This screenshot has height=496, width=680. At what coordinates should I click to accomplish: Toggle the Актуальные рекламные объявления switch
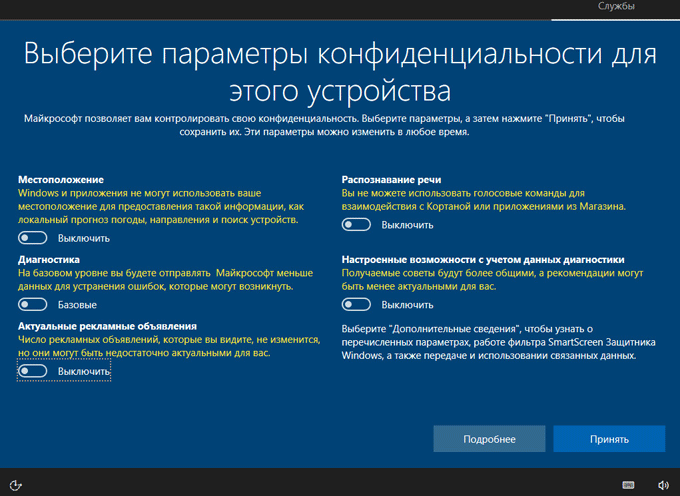(x=33, y=371)
